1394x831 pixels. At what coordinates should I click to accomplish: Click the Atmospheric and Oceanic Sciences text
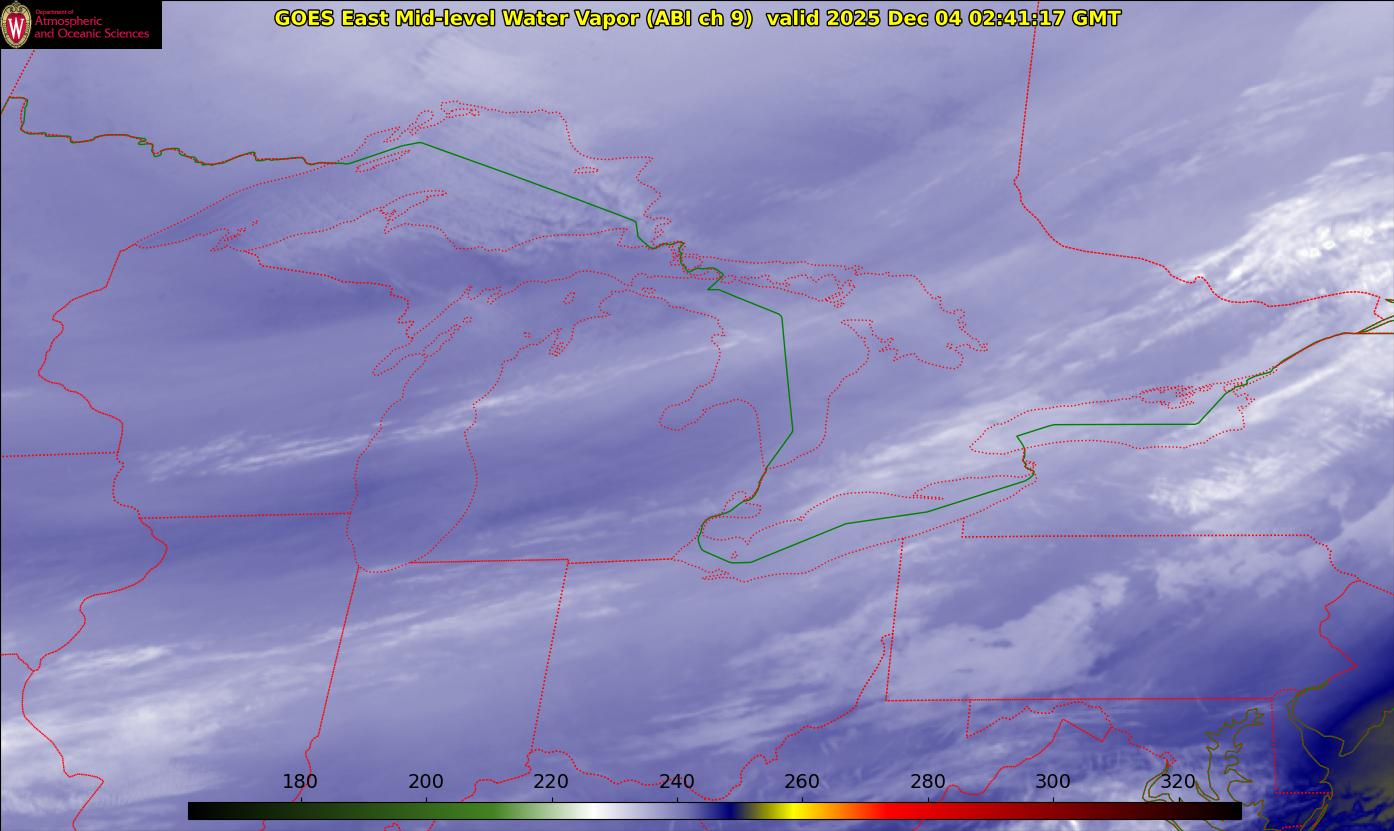pyautogui.click(x=91, y=27)
